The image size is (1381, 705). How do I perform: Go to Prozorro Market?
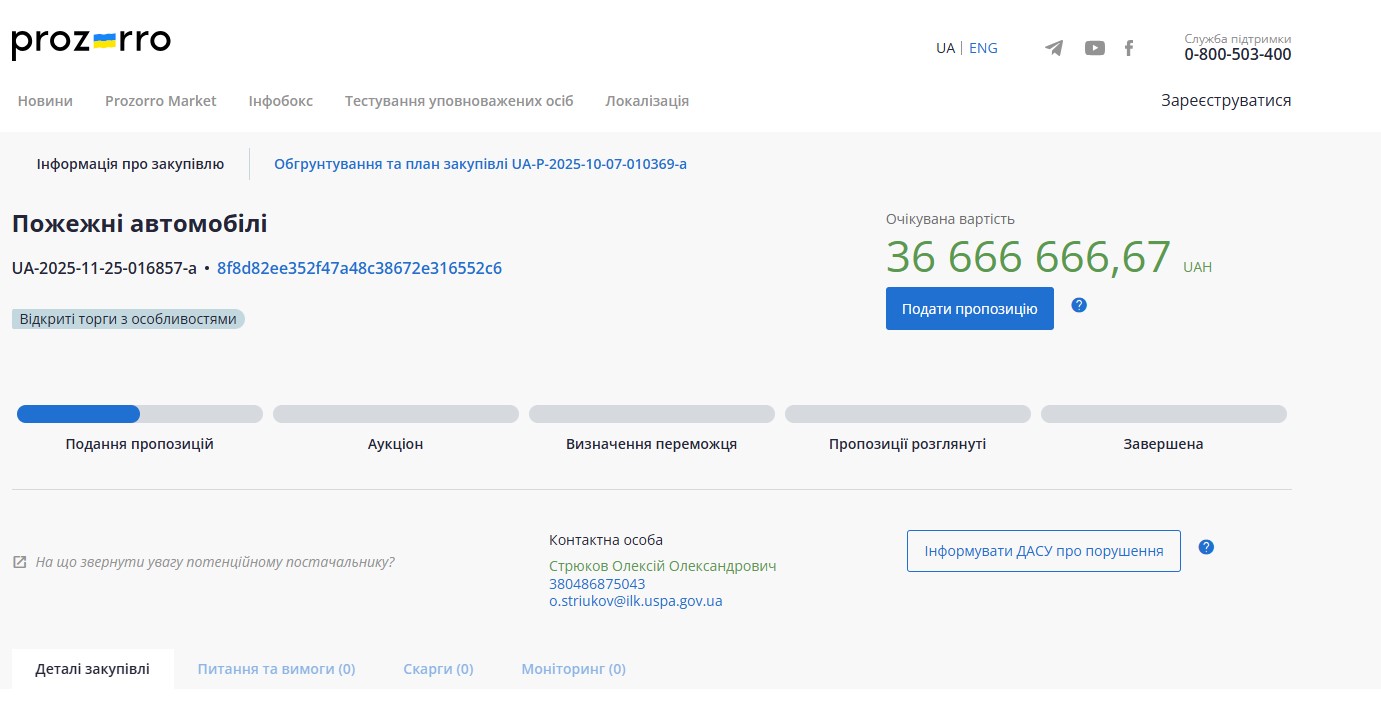(160, 101)
